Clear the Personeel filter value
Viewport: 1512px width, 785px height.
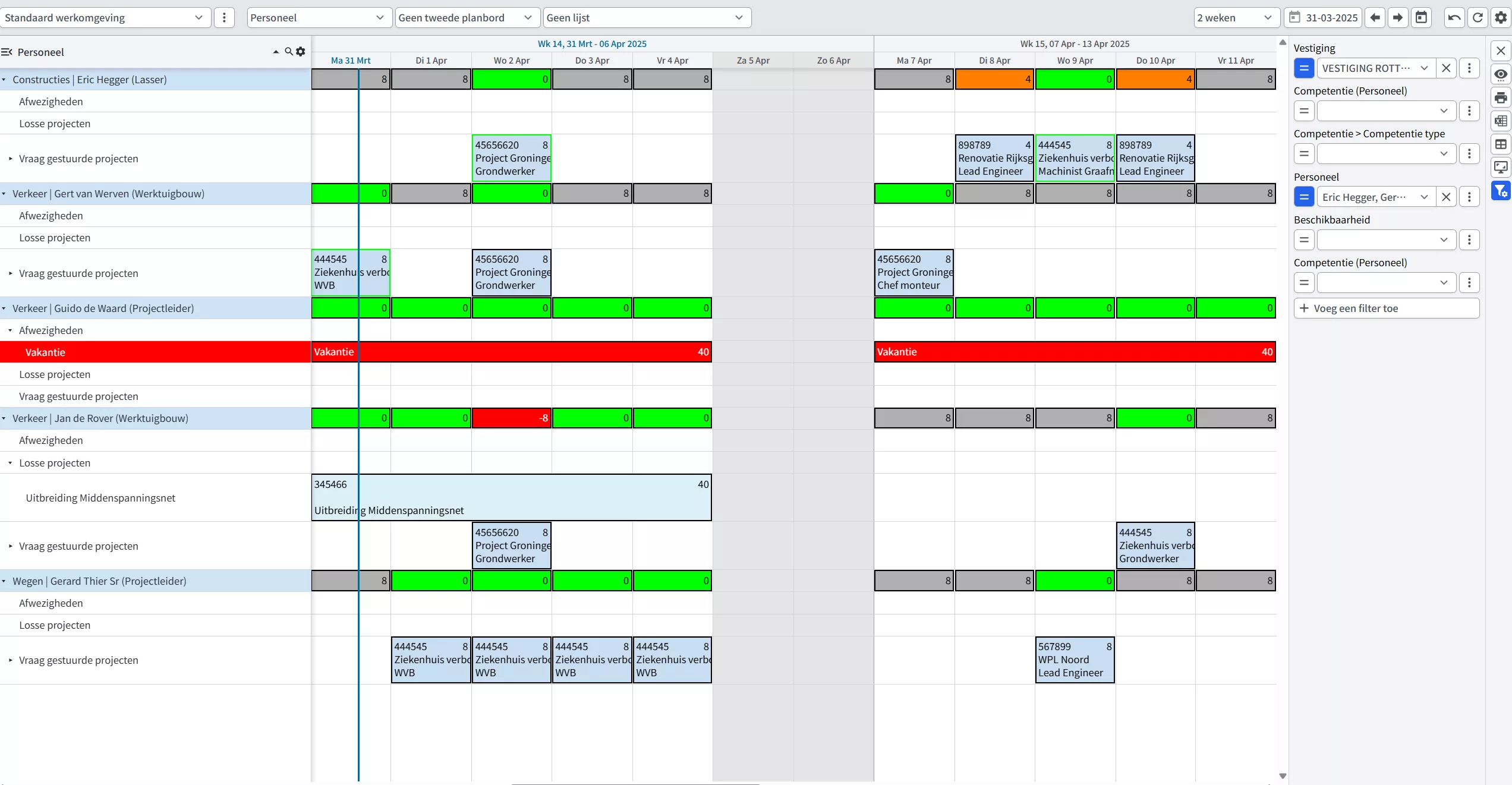tap(1446, 197)
